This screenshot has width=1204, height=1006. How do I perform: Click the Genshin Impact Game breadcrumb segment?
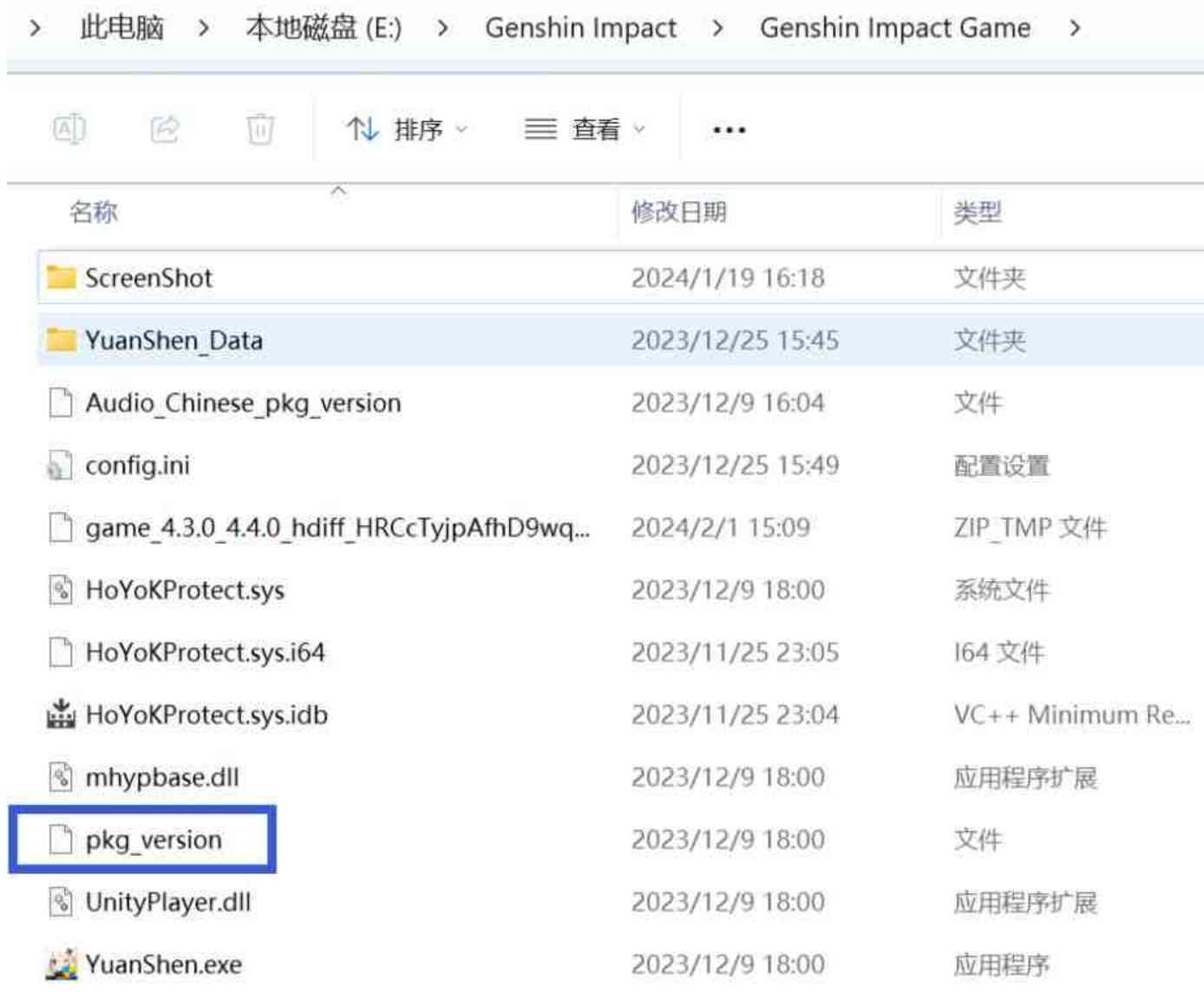pyautogui.click(x=895, y=28)
